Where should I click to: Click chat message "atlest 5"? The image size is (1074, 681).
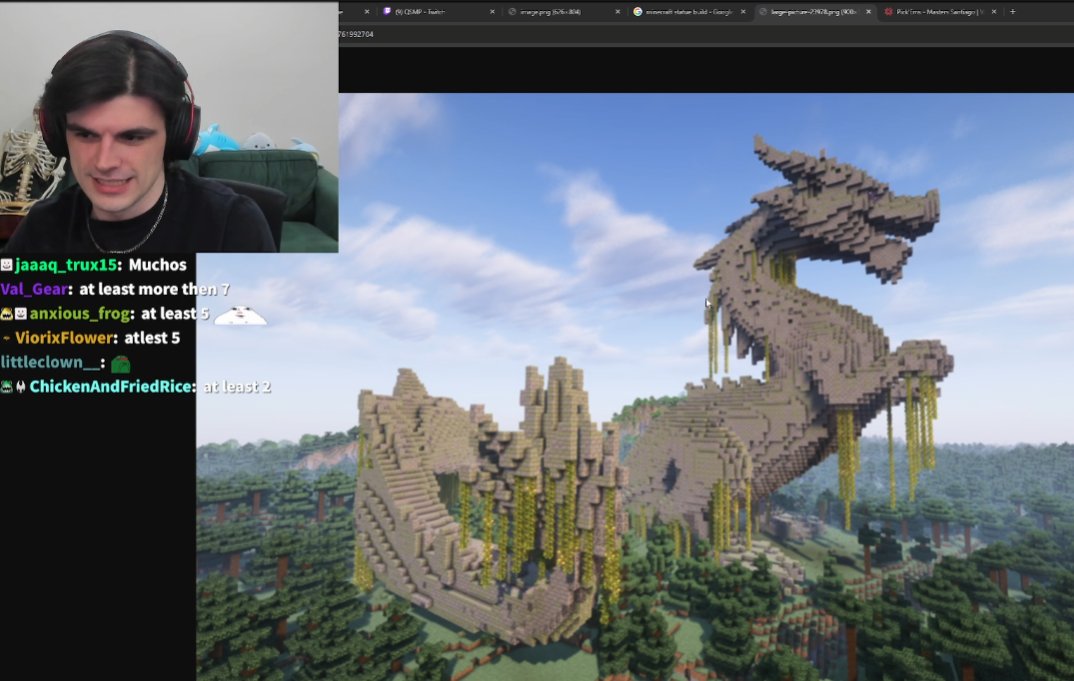point(152,338)
